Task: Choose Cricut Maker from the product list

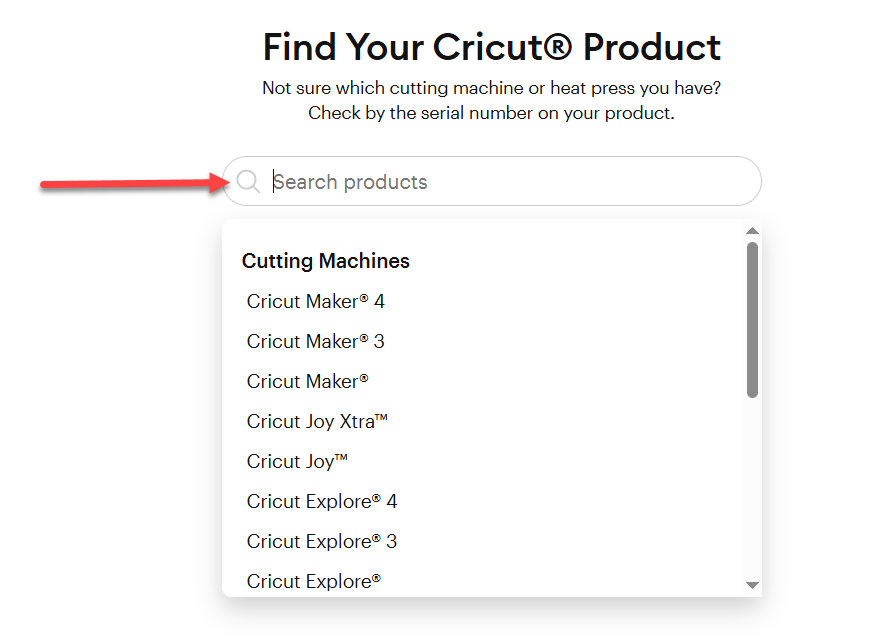Action: tap(308, 381)
